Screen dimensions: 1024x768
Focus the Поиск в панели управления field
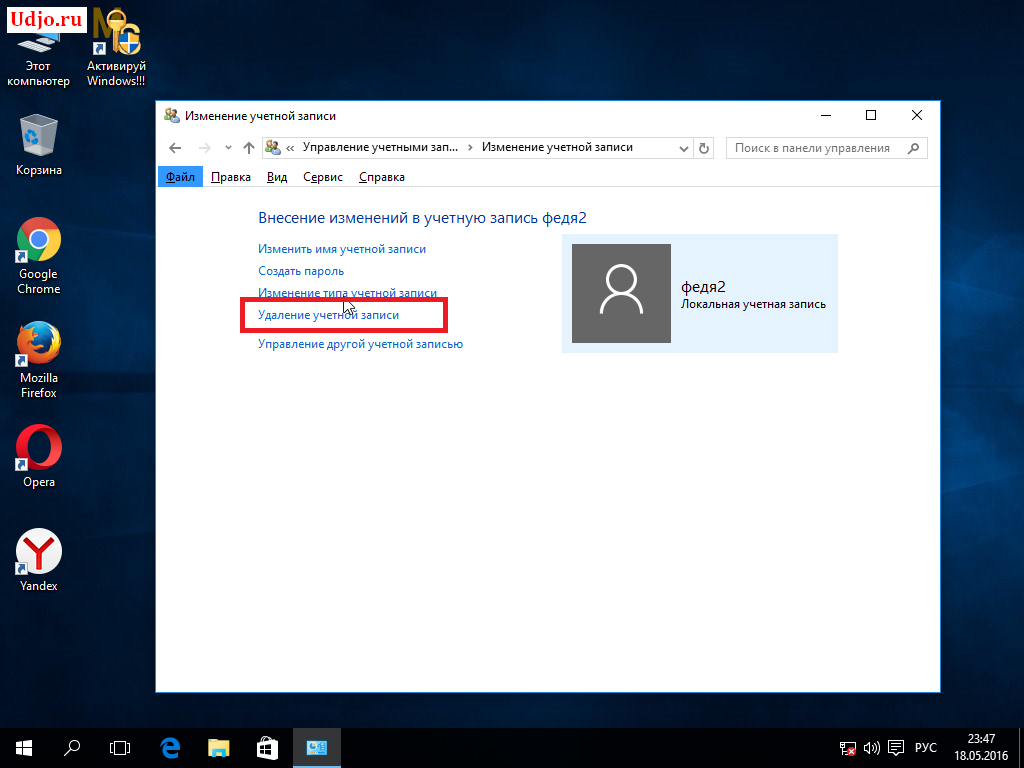point(826,148)
